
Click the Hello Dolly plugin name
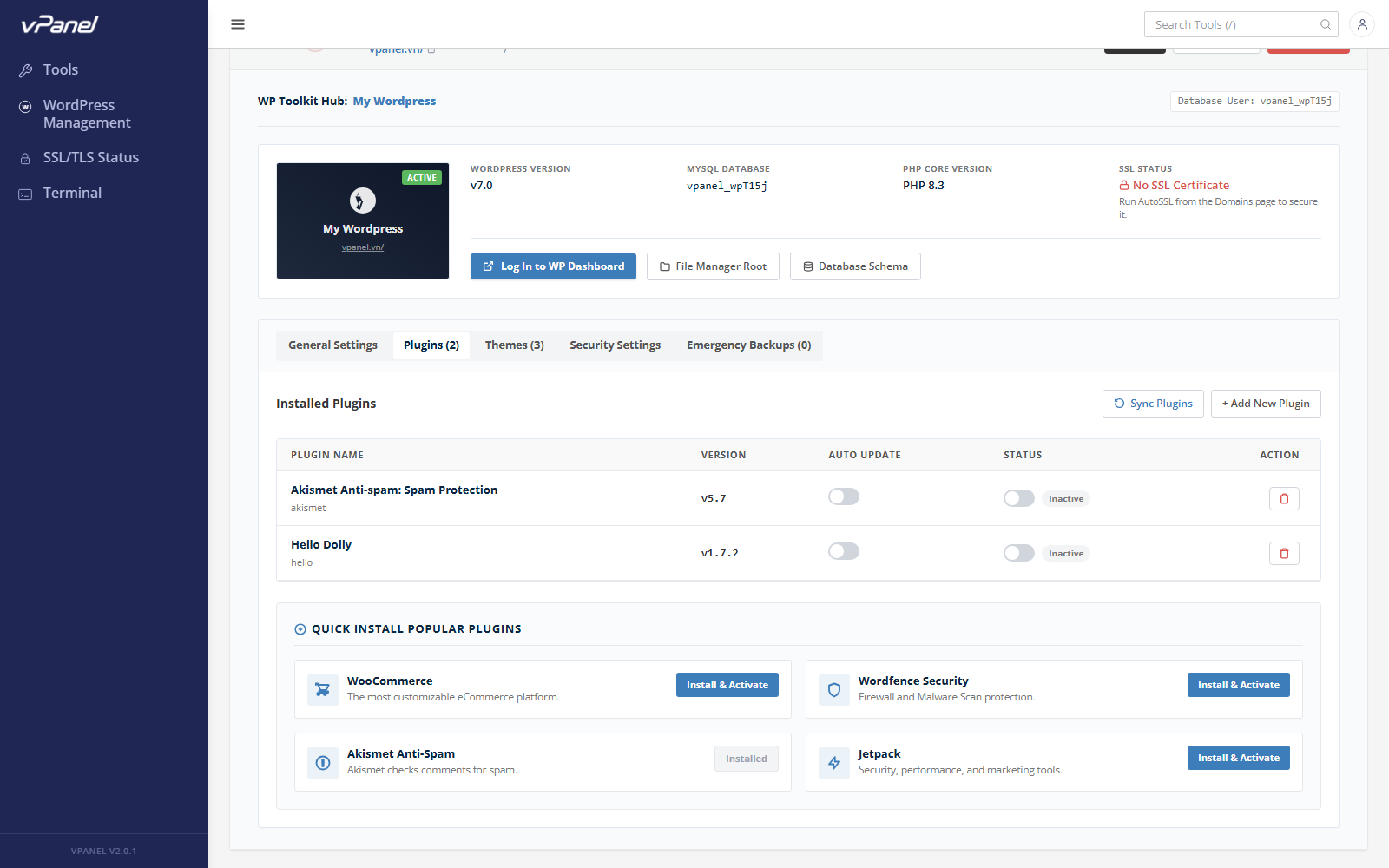[321, 545]
